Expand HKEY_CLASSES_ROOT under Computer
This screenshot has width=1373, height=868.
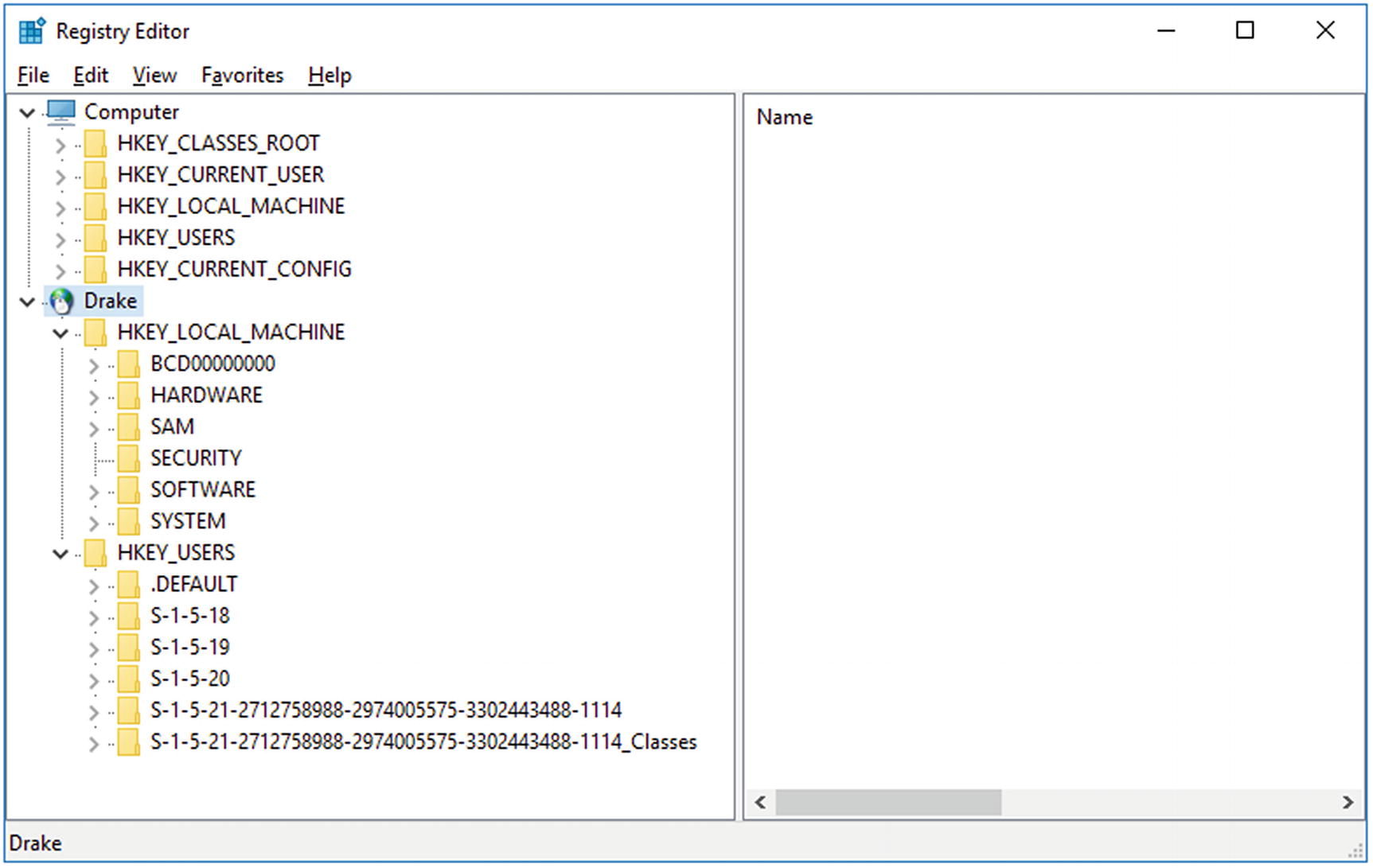[60, 146]
